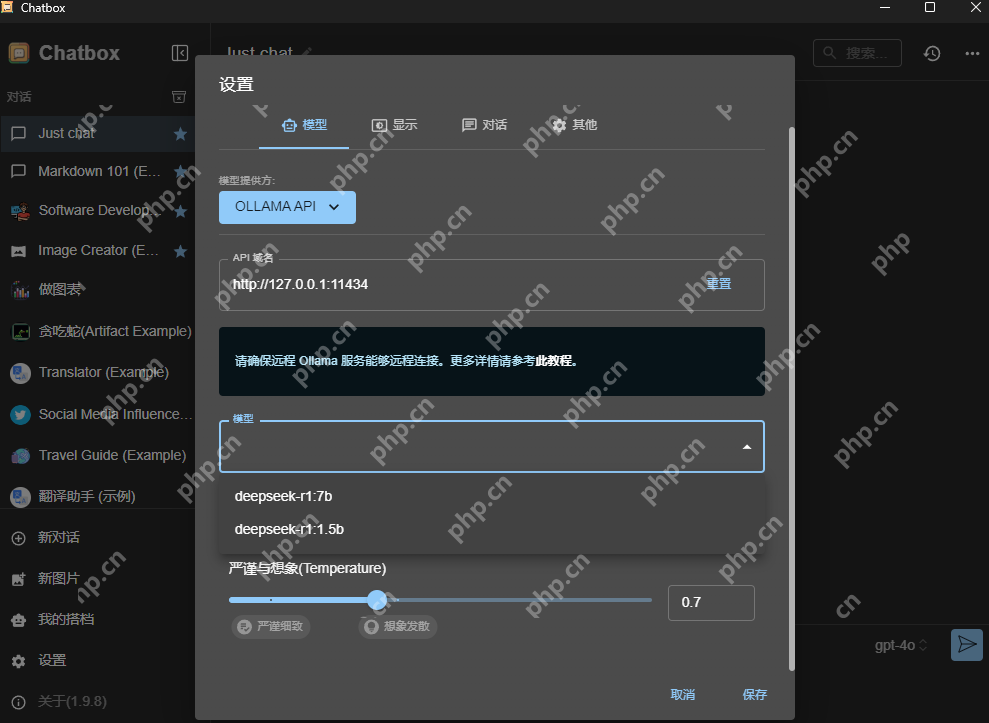Click the temperature value field 0.7

[711, 602]
